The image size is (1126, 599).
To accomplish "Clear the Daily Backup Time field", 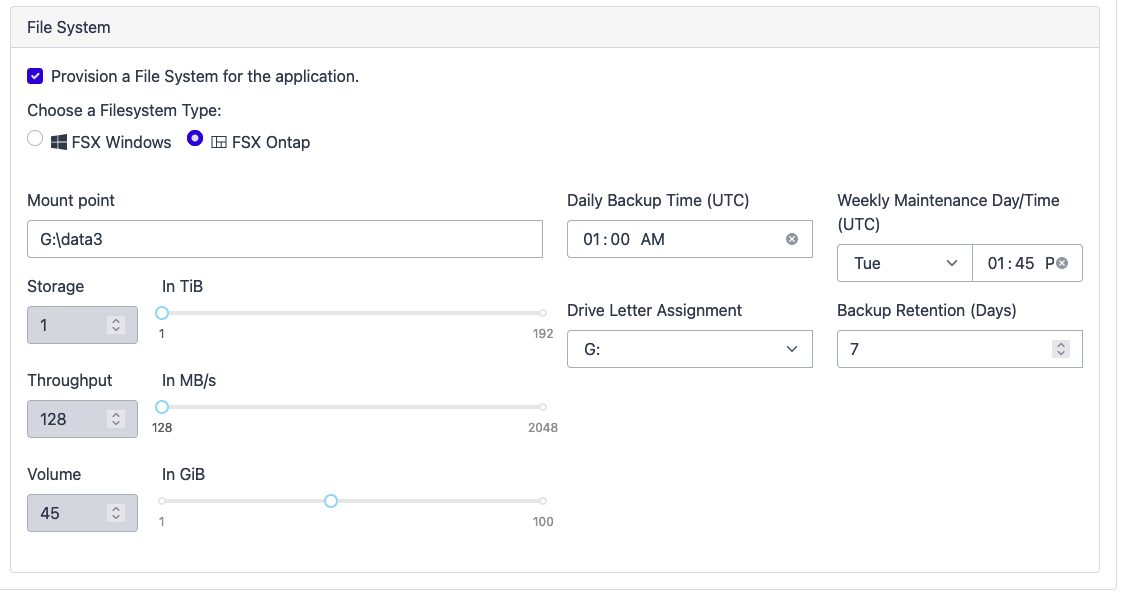I will tap(792, 239).
